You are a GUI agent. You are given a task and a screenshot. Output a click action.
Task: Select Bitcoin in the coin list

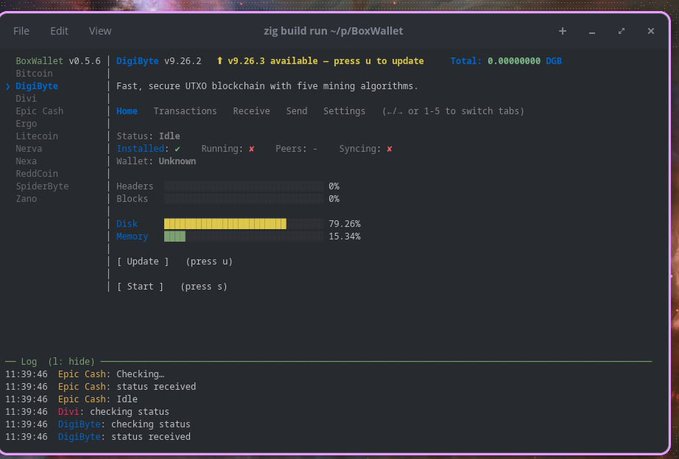[x=34, y=73]
